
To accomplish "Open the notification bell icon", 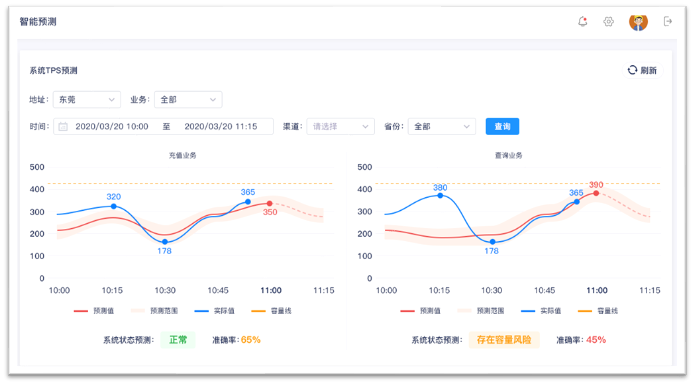I will [582, 21].
